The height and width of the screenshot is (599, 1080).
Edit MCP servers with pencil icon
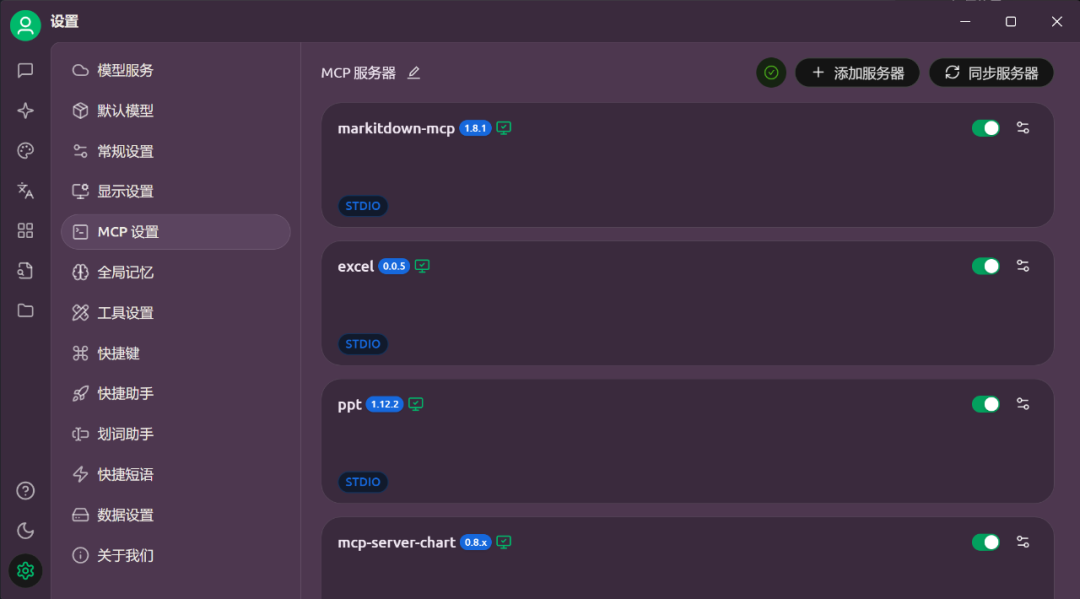(413, 73)
